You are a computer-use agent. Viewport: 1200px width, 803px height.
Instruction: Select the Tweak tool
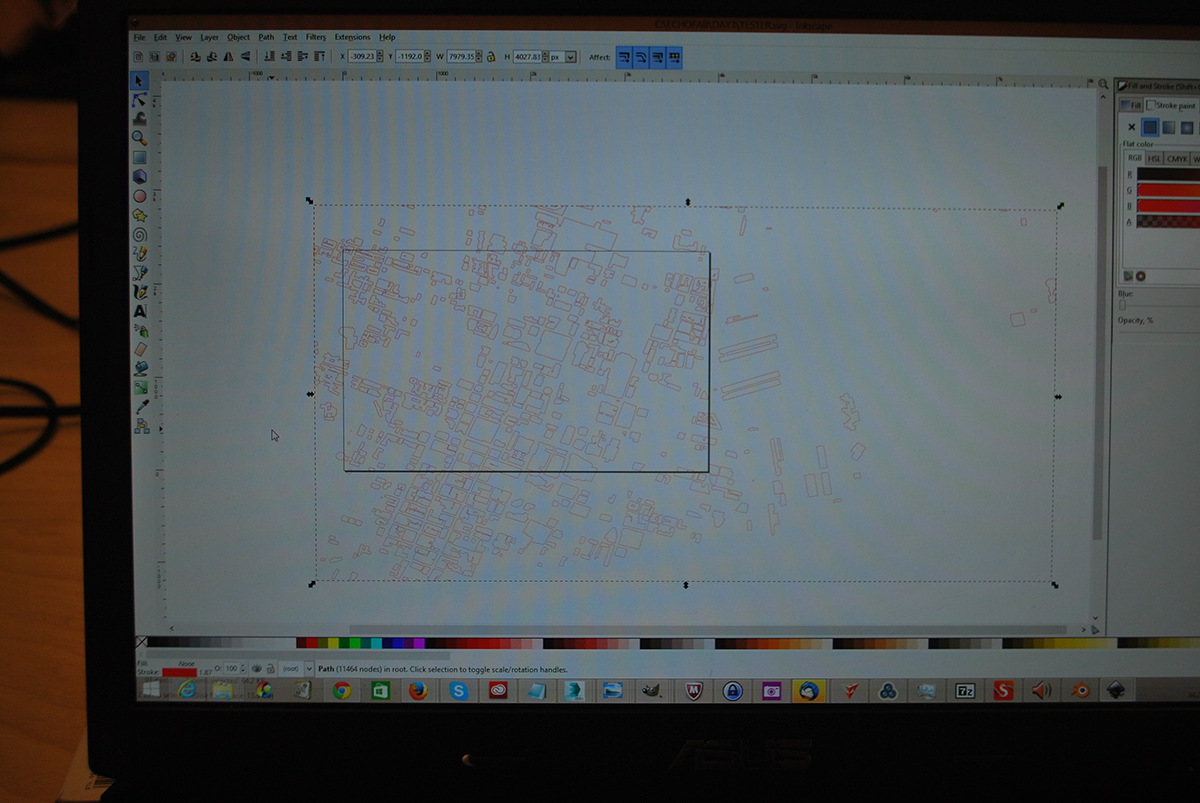point(140,118)
